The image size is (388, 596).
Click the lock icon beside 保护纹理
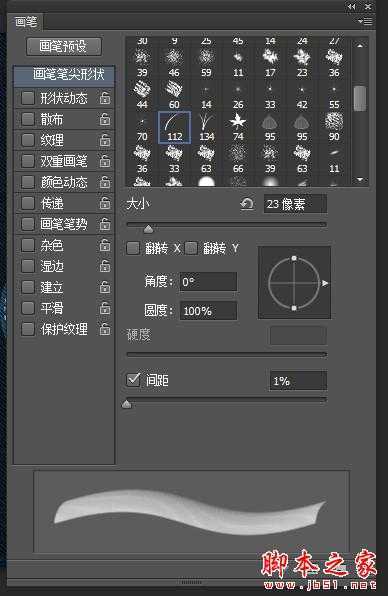[x=105, y=329]
